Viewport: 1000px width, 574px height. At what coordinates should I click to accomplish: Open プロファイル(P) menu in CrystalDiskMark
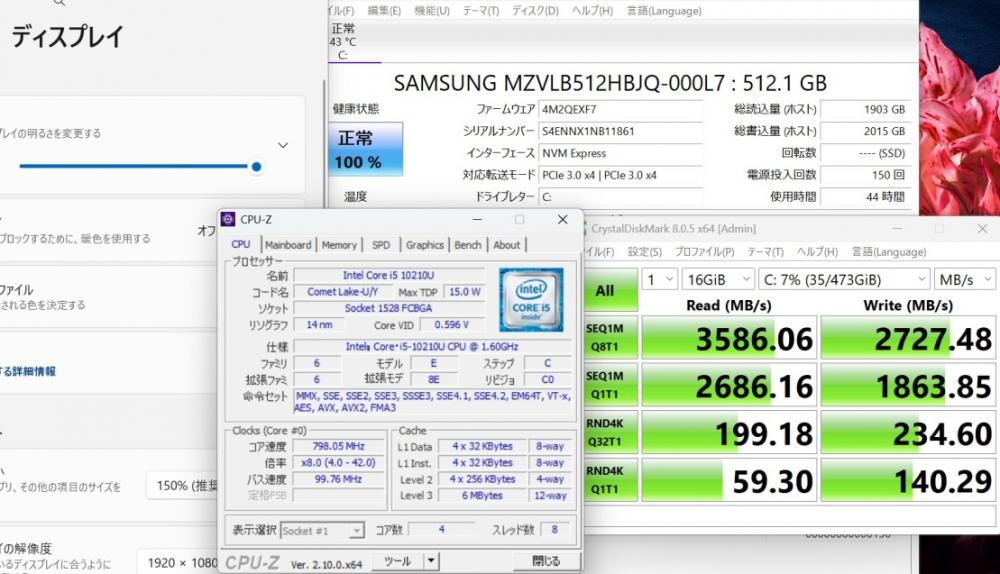[x=704, y=252]
